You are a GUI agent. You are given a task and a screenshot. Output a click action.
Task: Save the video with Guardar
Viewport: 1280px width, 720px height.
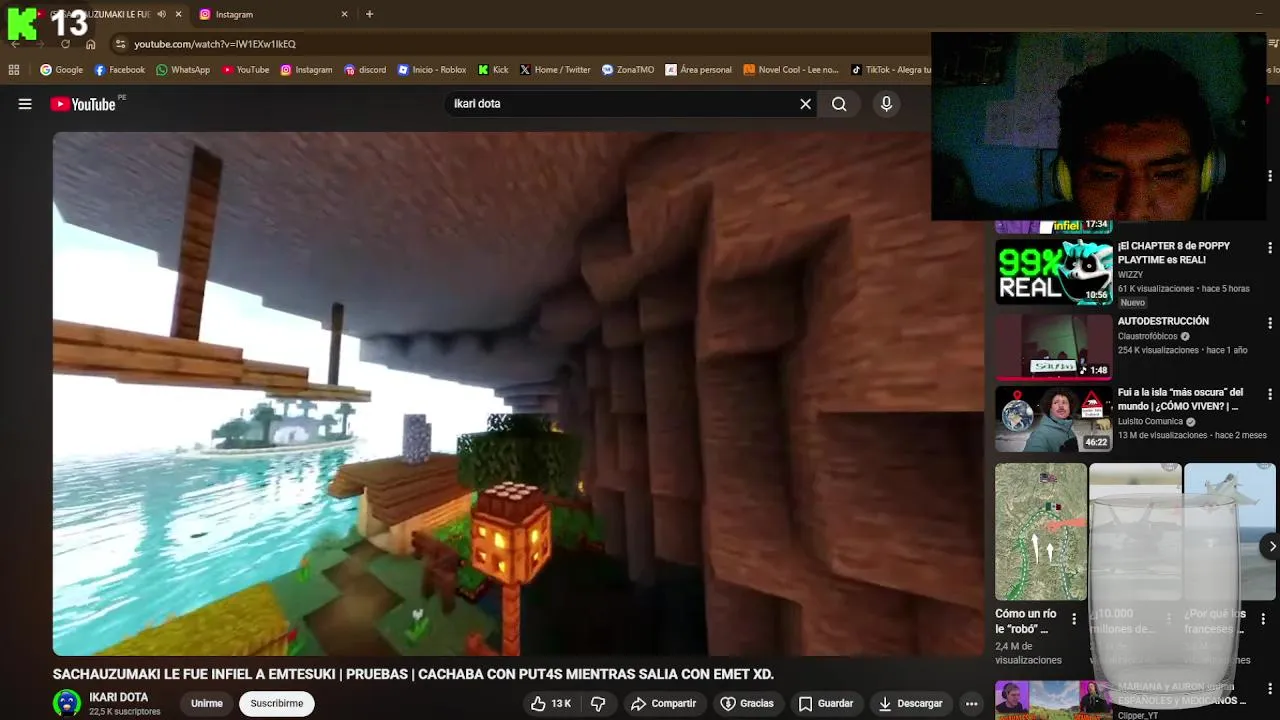[825, 703]
